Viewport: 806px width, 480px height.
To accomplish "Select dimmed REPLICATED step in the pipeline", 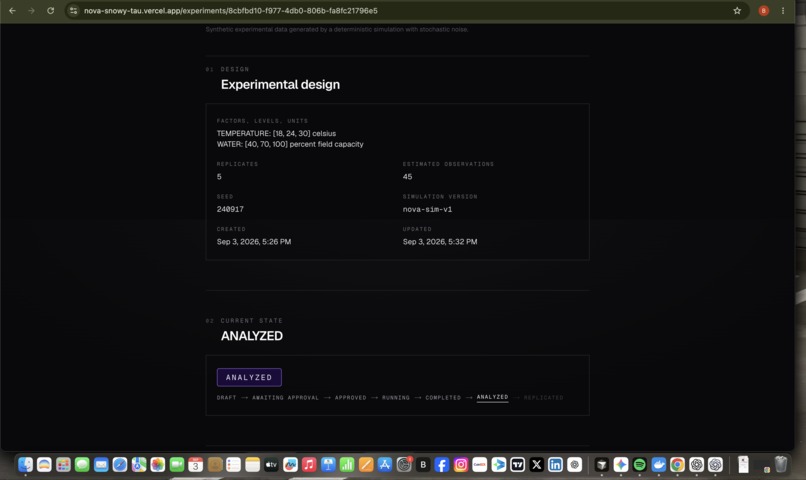I will coord(543,397).
